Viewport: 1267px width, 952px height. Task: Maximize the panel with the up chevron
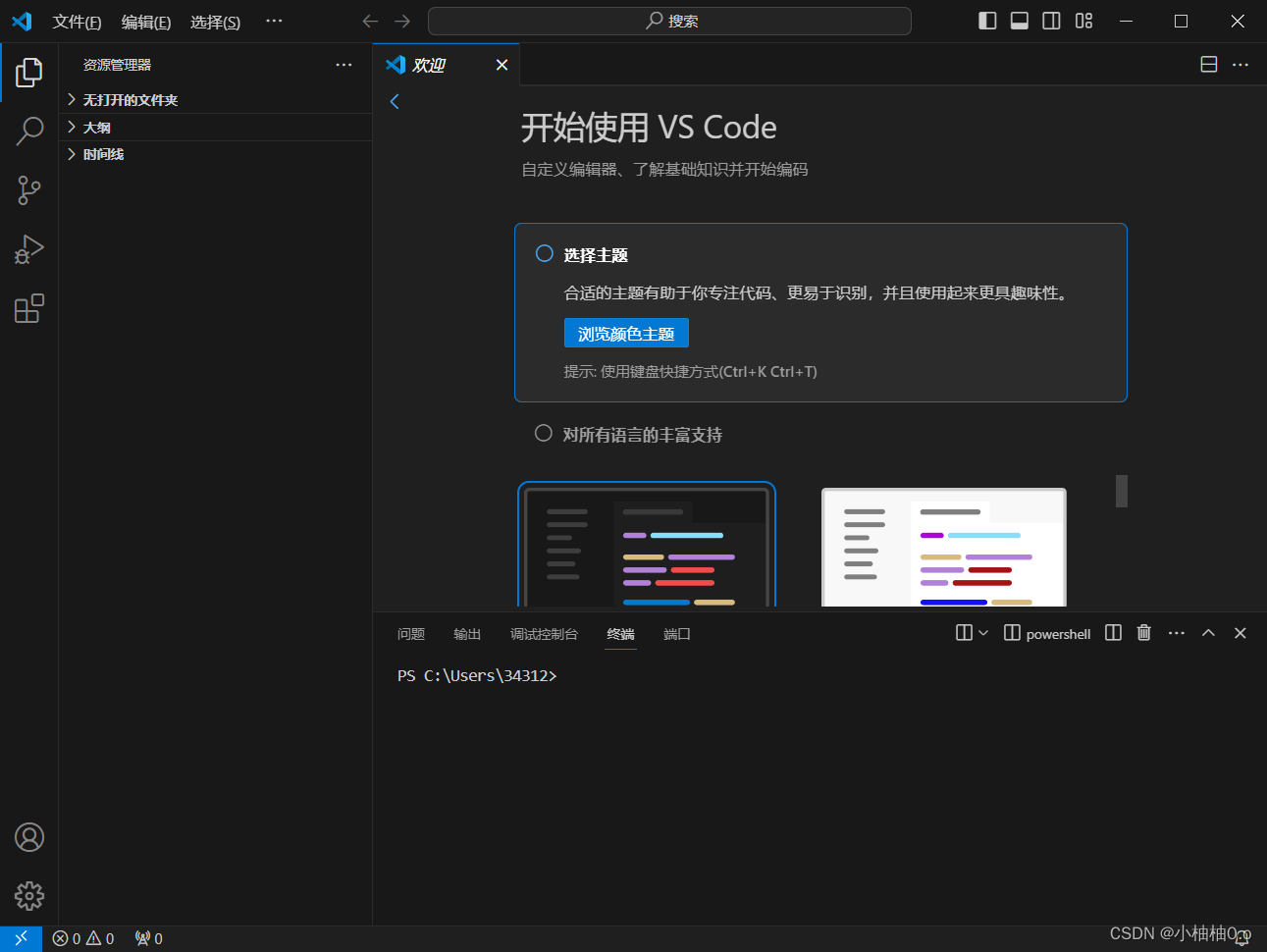[1208, 633]
